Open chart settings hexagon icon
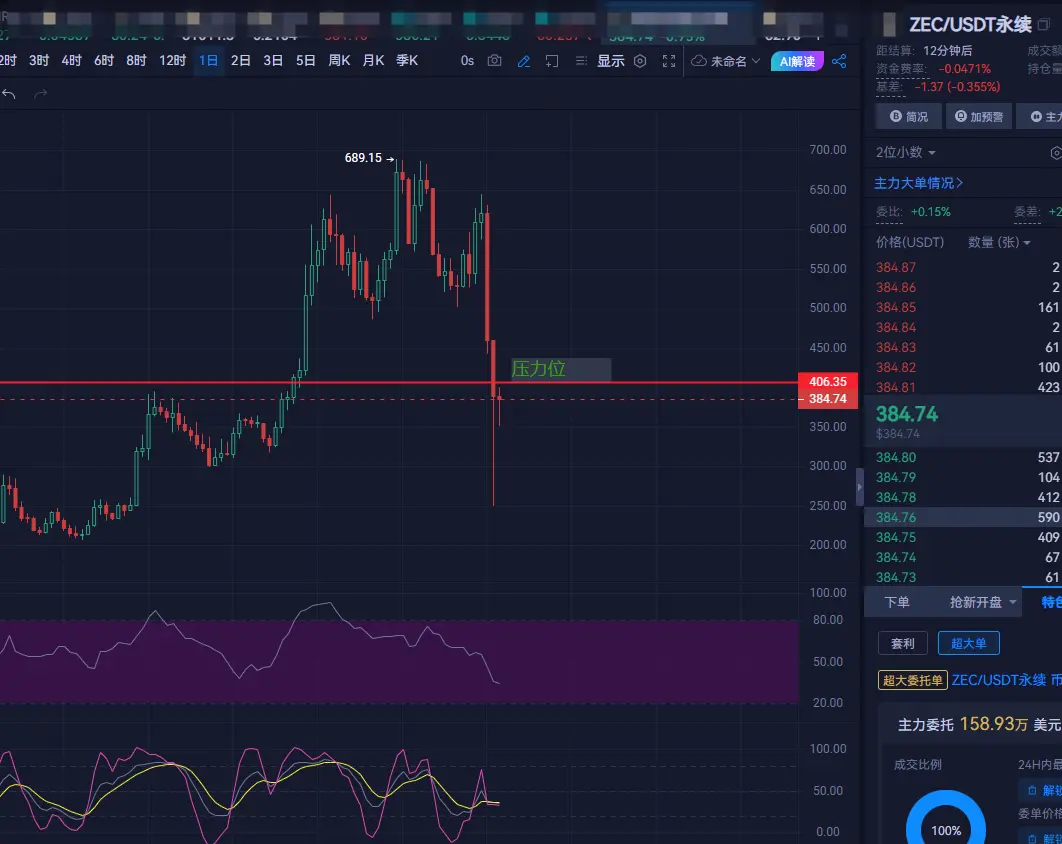Viewport: 1062px width, 844px height. tap(640, 61)
